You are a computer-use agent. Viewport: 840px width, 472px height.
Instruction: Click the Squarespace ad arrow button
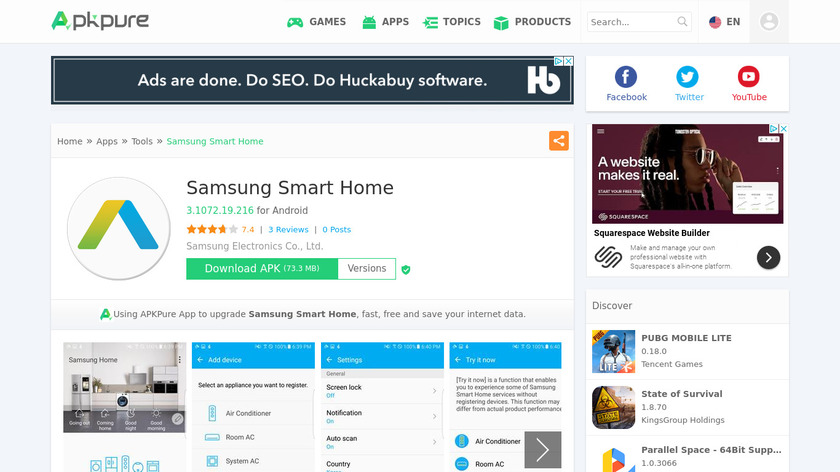pos(768,258)
